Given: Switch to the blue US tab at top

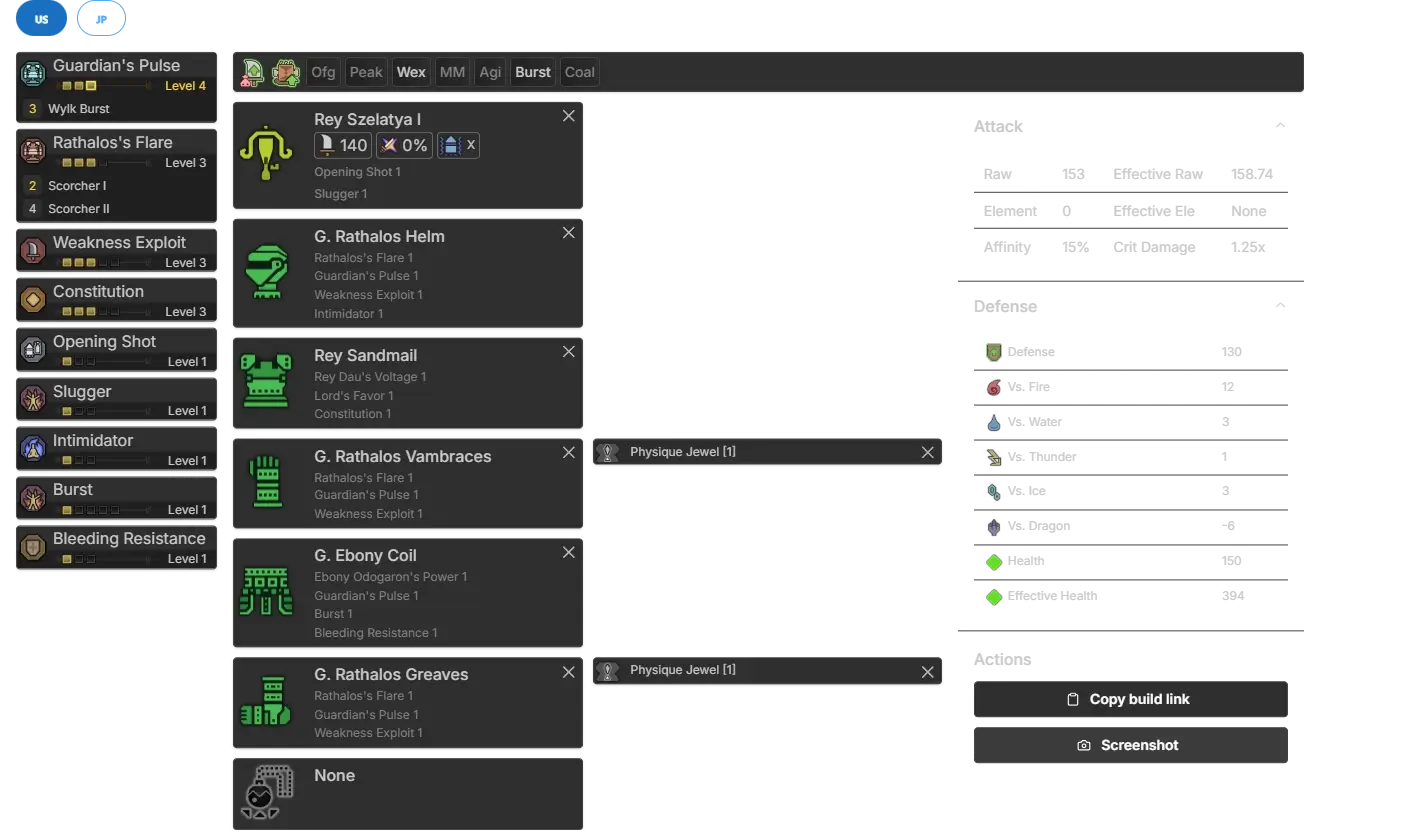Looking at the screenshot, I should (x=41, y=19).
